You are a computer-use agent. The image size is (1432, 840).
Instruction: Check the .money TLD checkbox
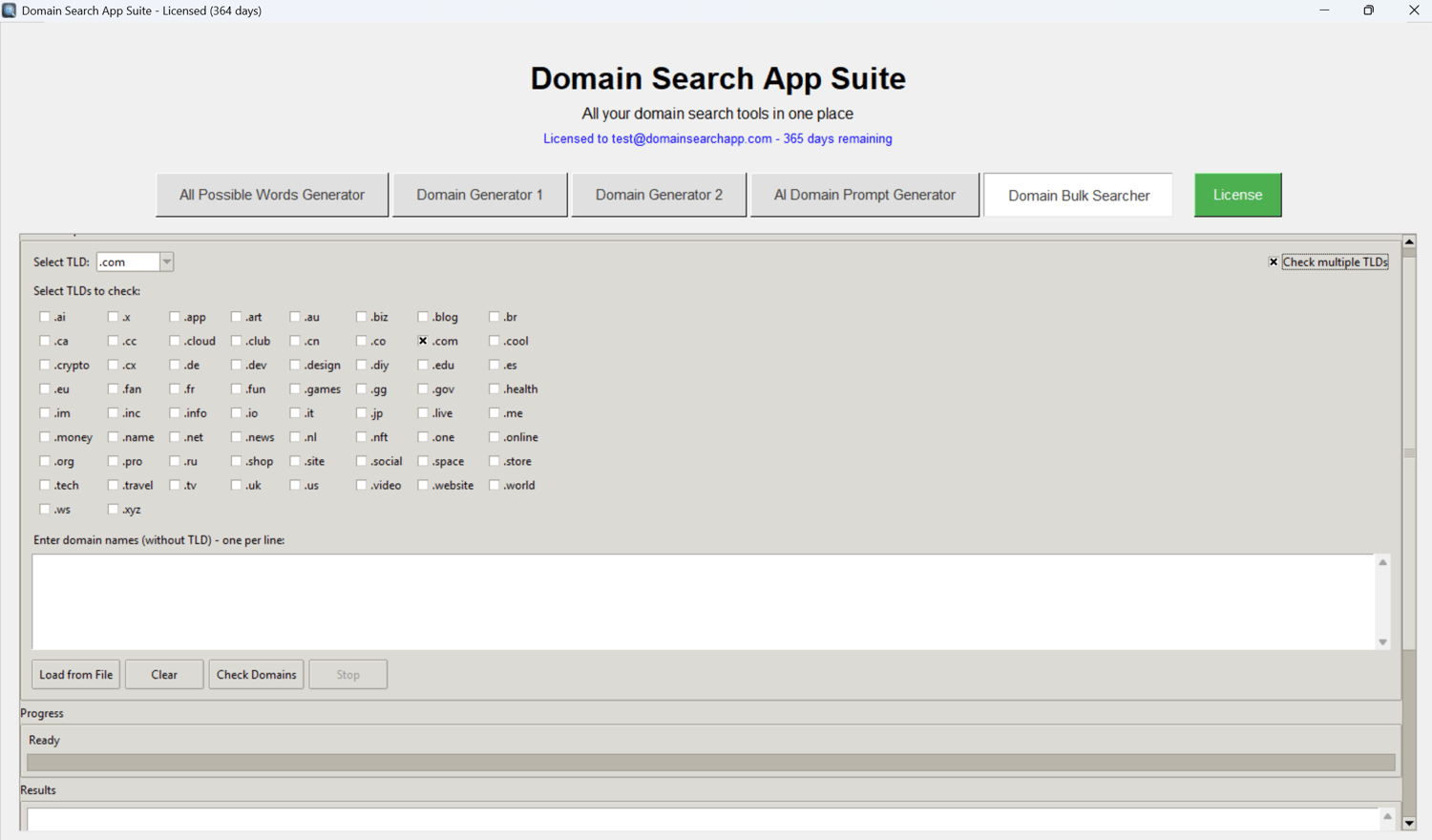[x=45, y=437]
